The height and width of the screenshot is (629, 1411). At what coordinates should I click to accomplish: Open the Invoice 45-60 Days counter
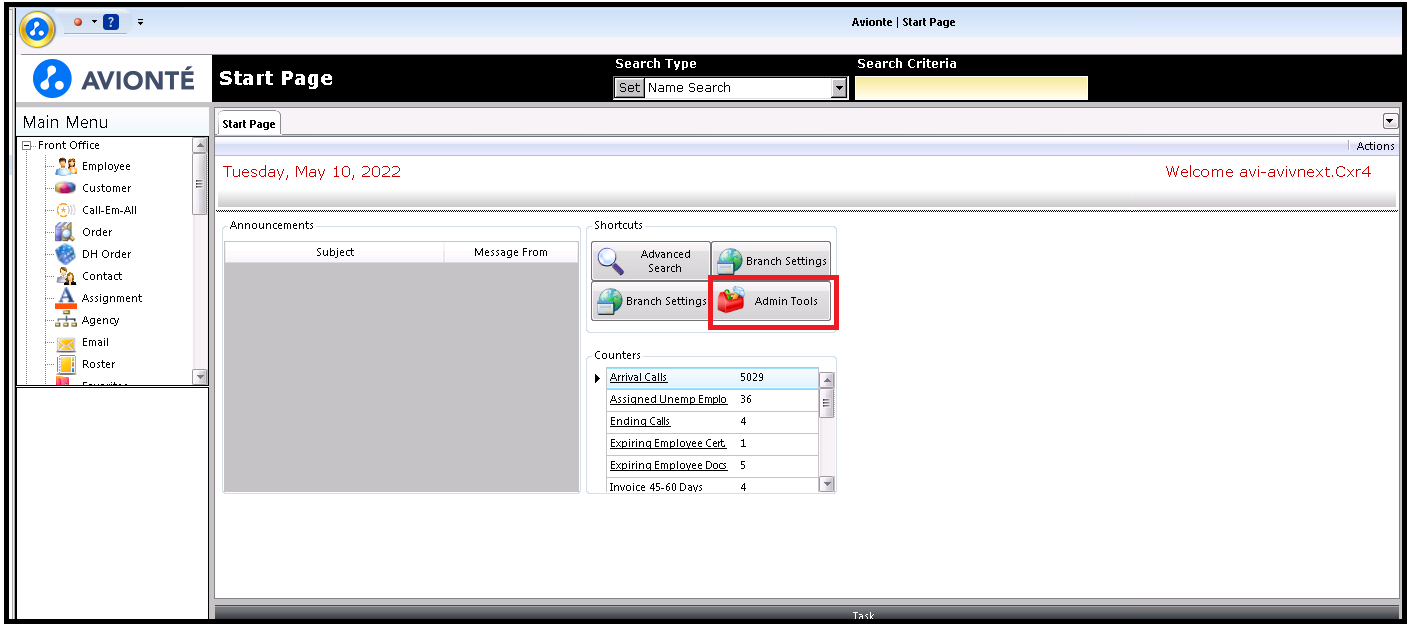coord(656,487)
